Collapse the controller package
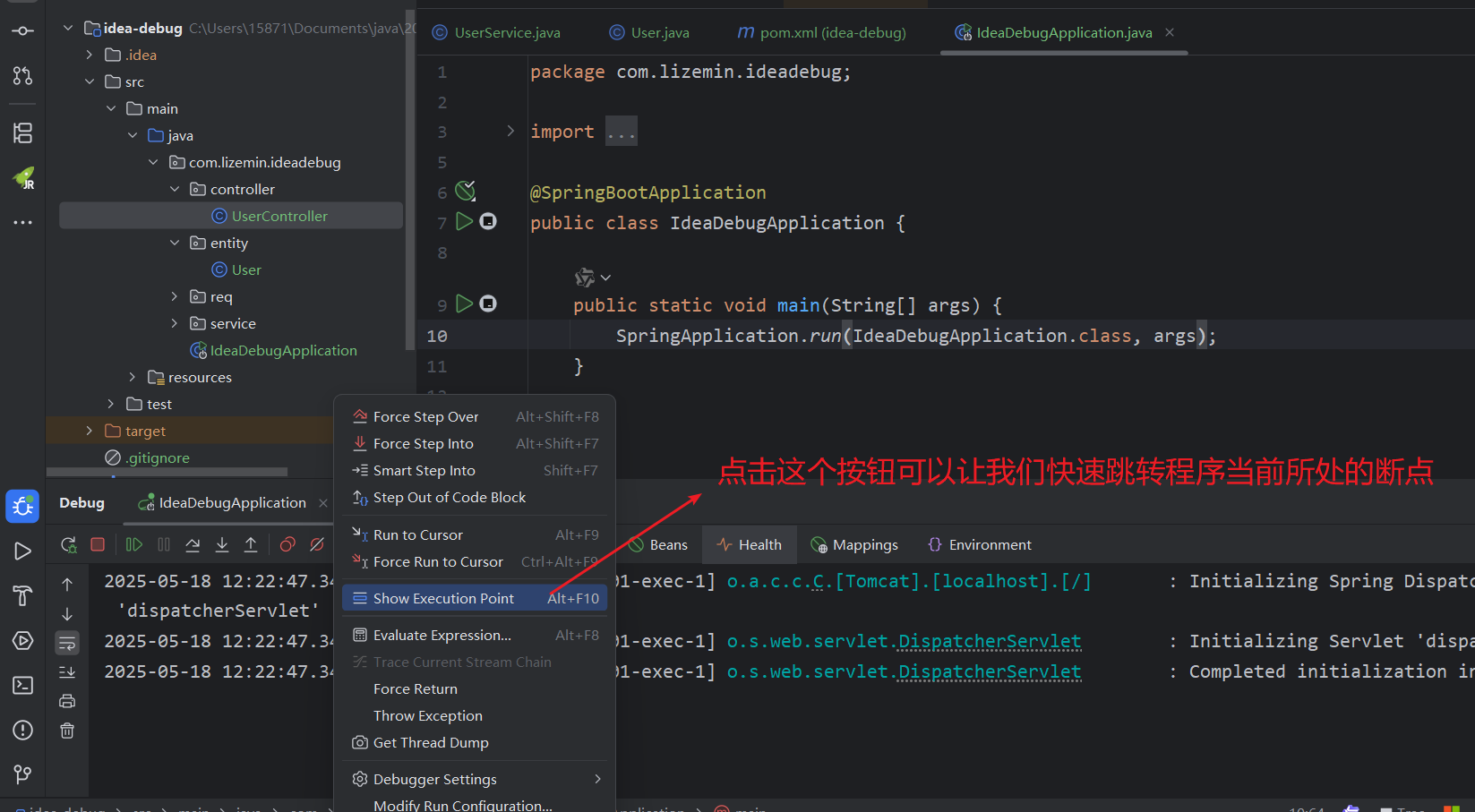The height and width of the screenshot is (812, 1475). (x=175, y=189)
